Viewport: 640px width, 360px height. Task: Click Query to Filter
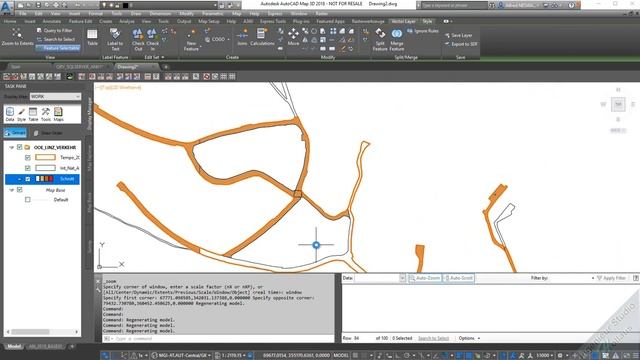[x=54, y=31]
